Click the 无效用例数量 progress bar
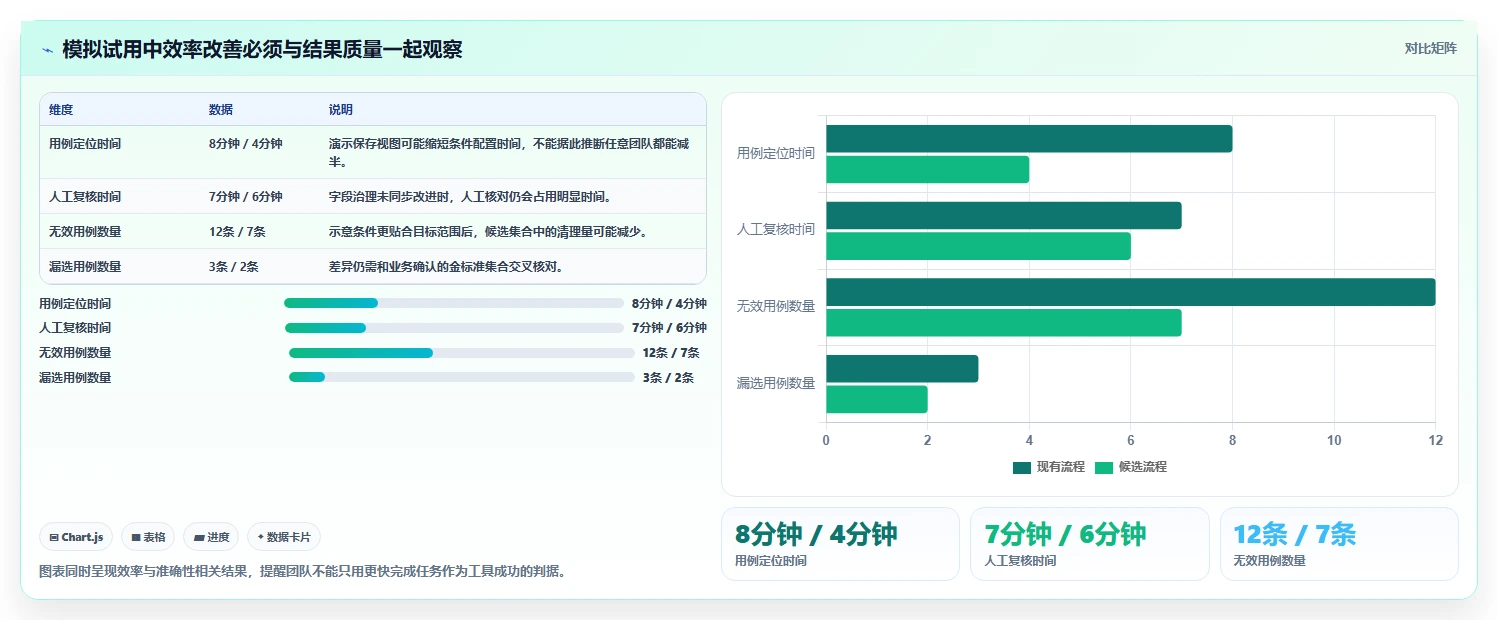Image resolution: width=1498 pixels, height=620 pixels. point(461,353)
